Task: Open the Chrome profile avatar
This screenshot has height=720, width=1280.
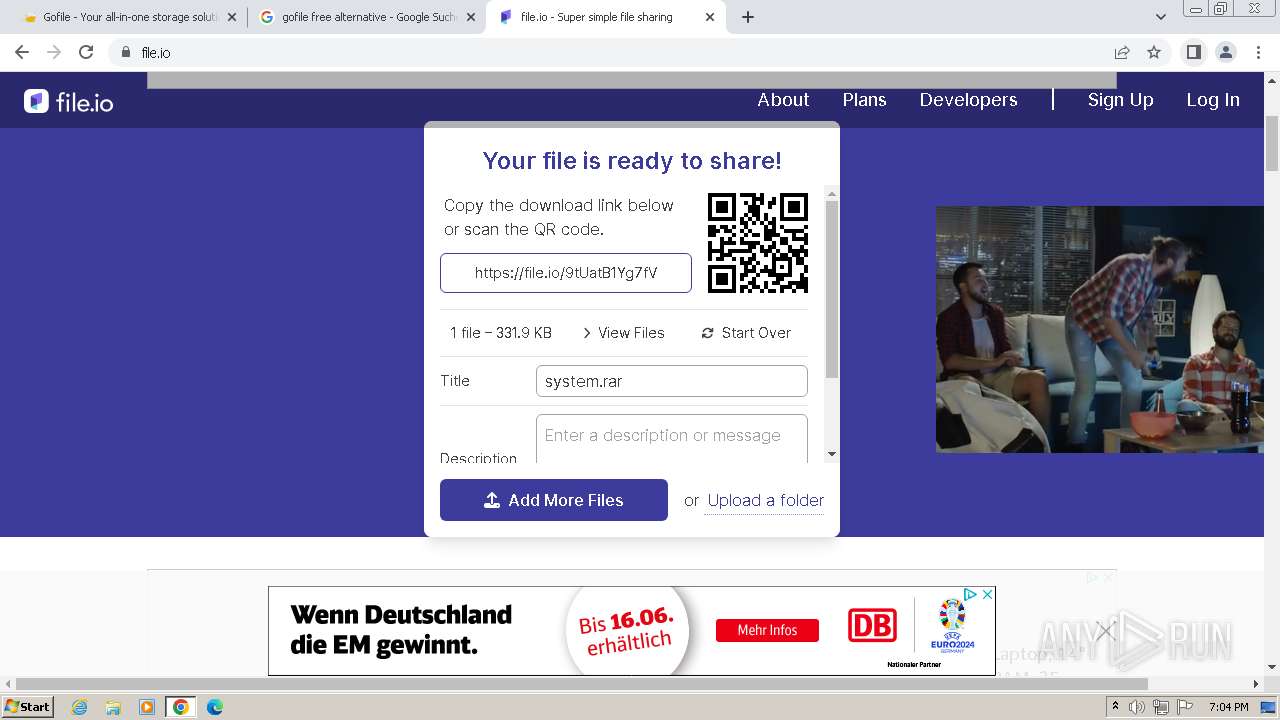Action: click(1225, 52)
